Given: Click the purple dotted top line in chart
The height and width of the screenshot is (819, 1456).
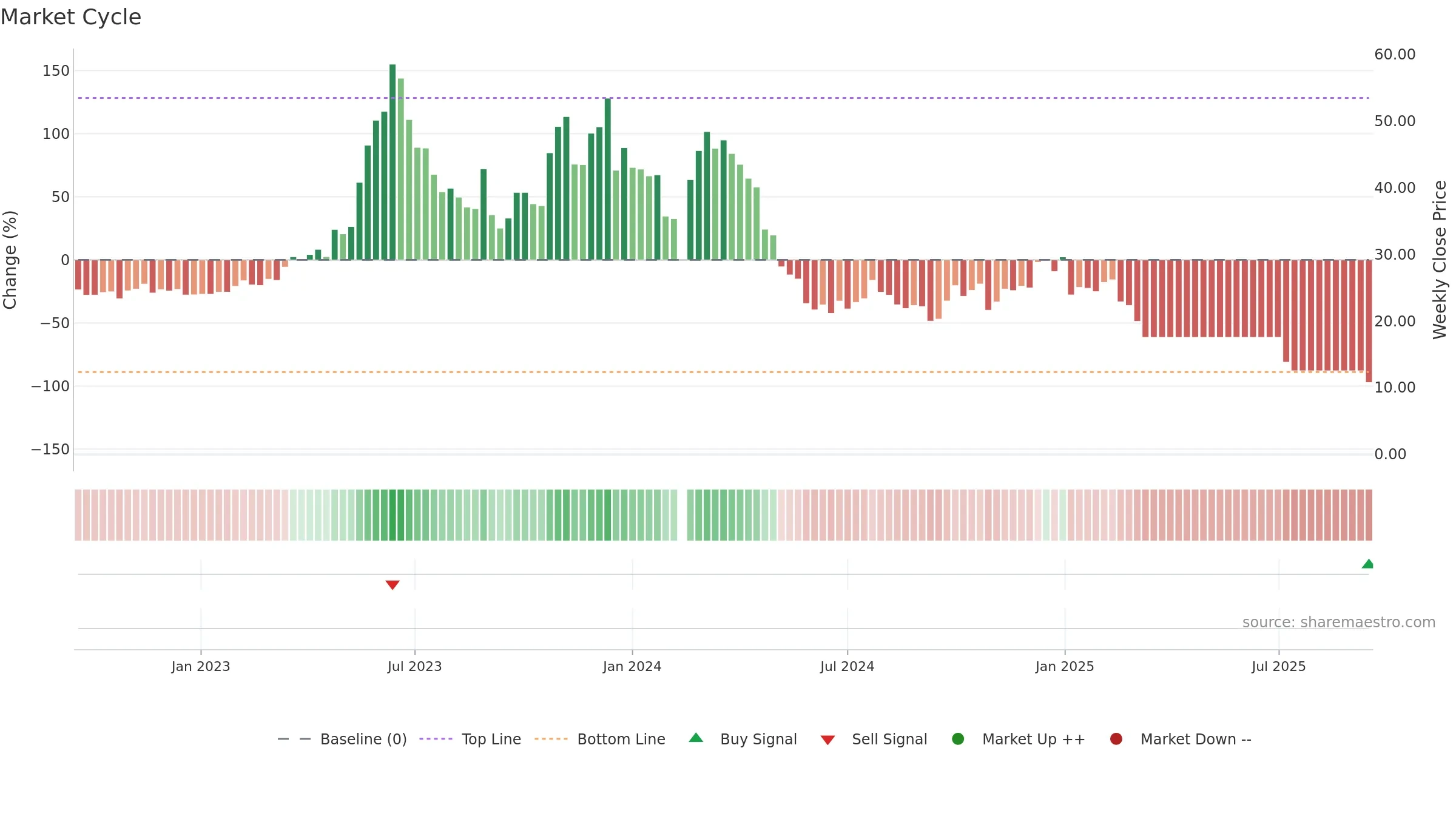Looking at the screenshot, I should [723, 98].
